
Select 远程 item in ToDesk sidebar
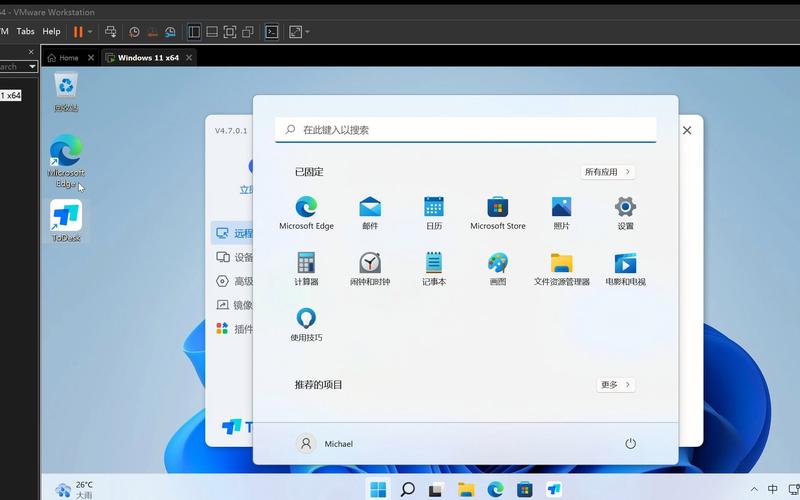[x=233, y=233]
